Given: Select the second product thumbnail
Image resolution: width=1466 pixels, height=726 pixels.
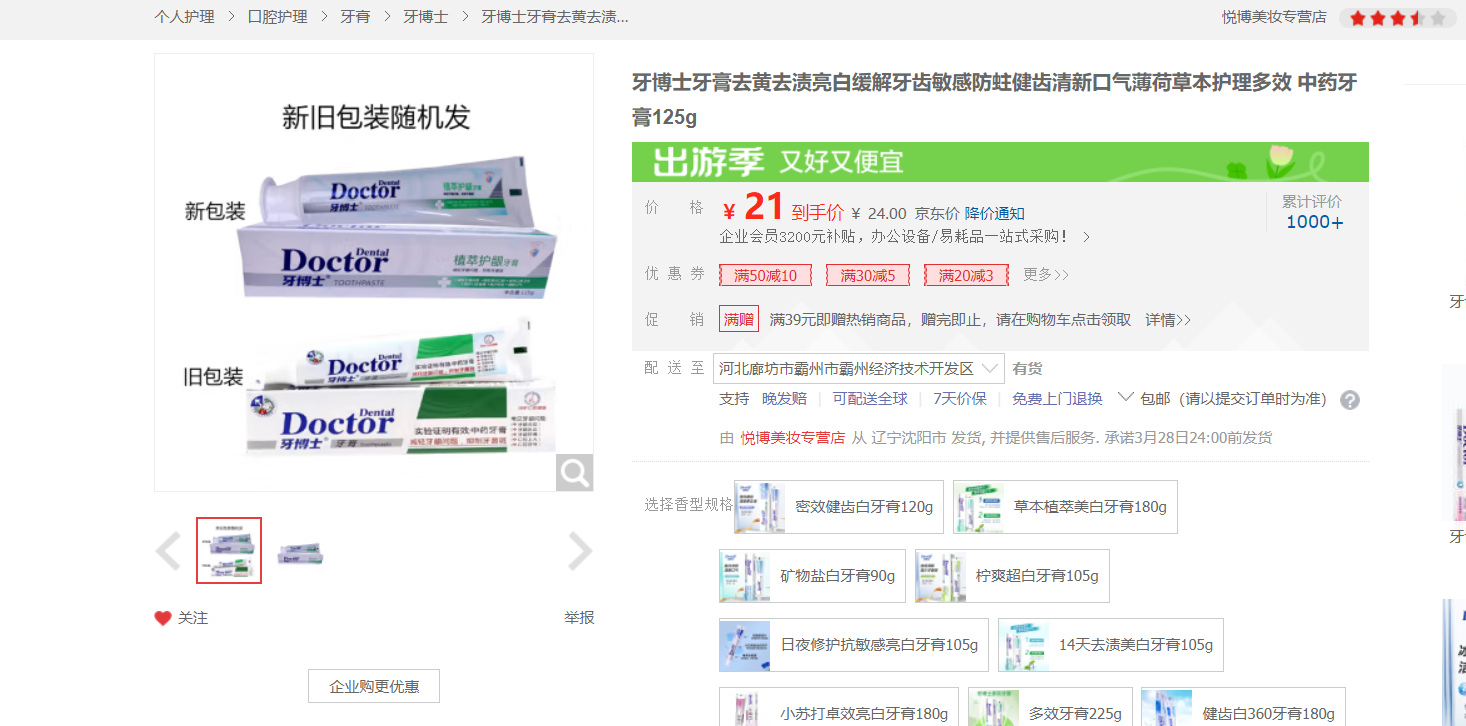Looking at the screenshot, I should [300, 551].
